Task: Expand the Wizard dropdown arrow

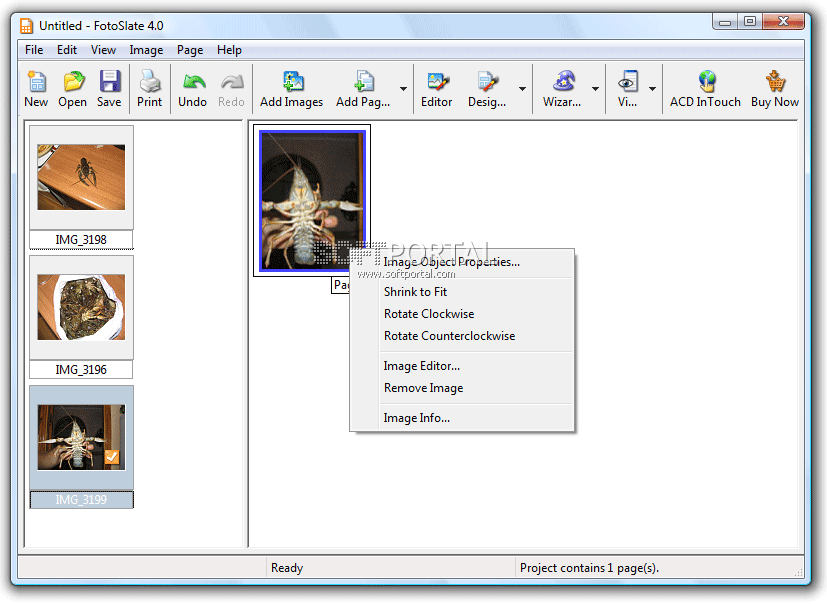Action: click(595, 89)
